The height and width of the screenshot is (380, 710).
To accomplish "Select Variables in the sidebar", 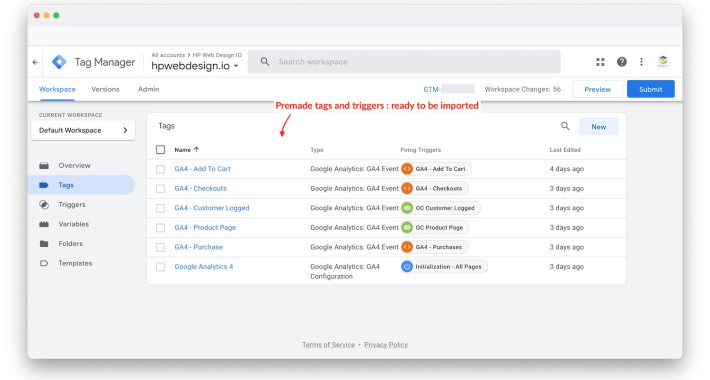I will [73, 224].
